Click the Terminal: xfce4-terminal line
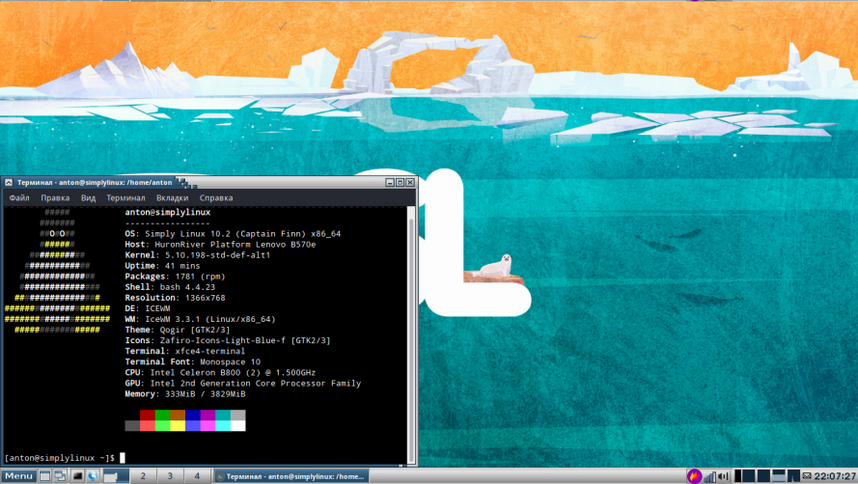The width and height of the screenshot is (858, 484). (185, 351)
